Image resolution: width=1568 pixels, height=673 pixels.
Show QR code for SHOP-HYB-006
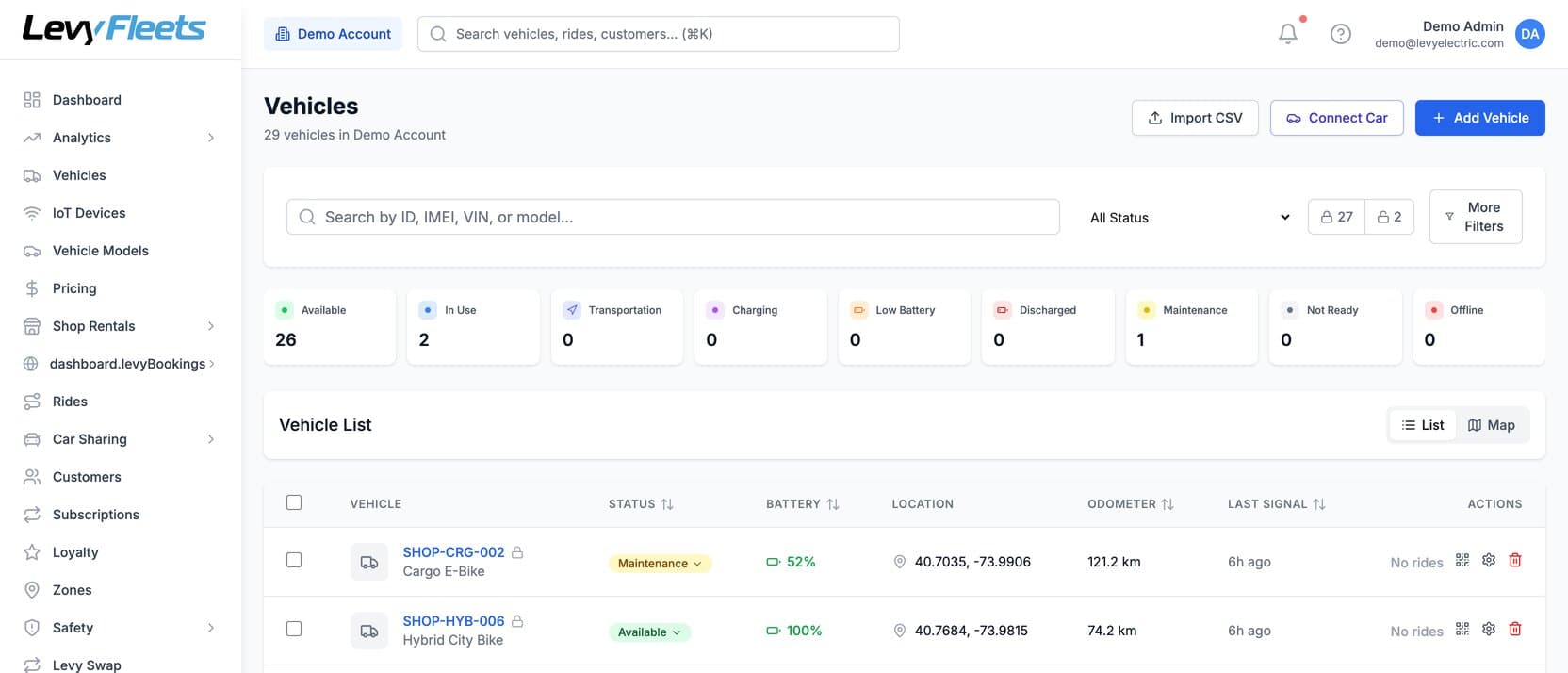coord(1462,629)
